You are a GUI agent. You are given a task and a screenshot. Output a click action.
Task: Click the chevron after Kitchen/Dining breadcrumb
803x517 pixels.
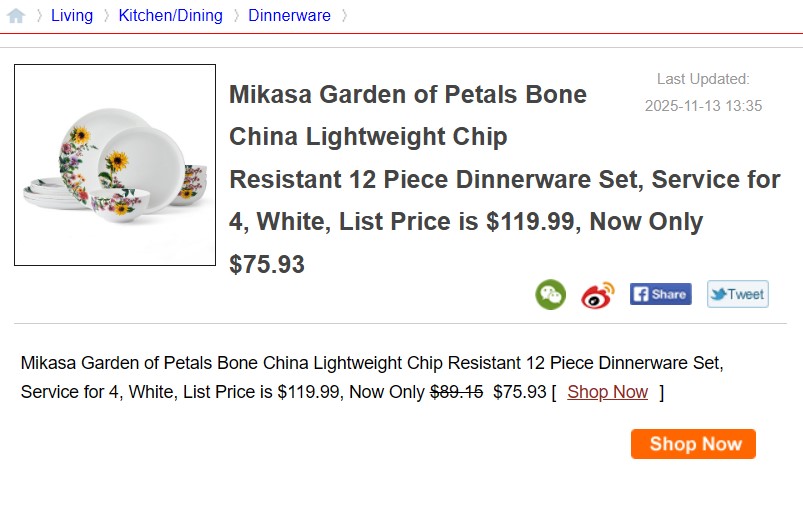coord(236,16)
